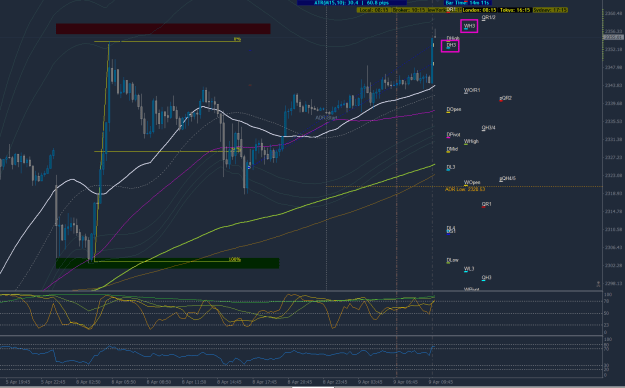625x388 pixels.
Task: Select the WOpen level label
Action: [472, 183]
